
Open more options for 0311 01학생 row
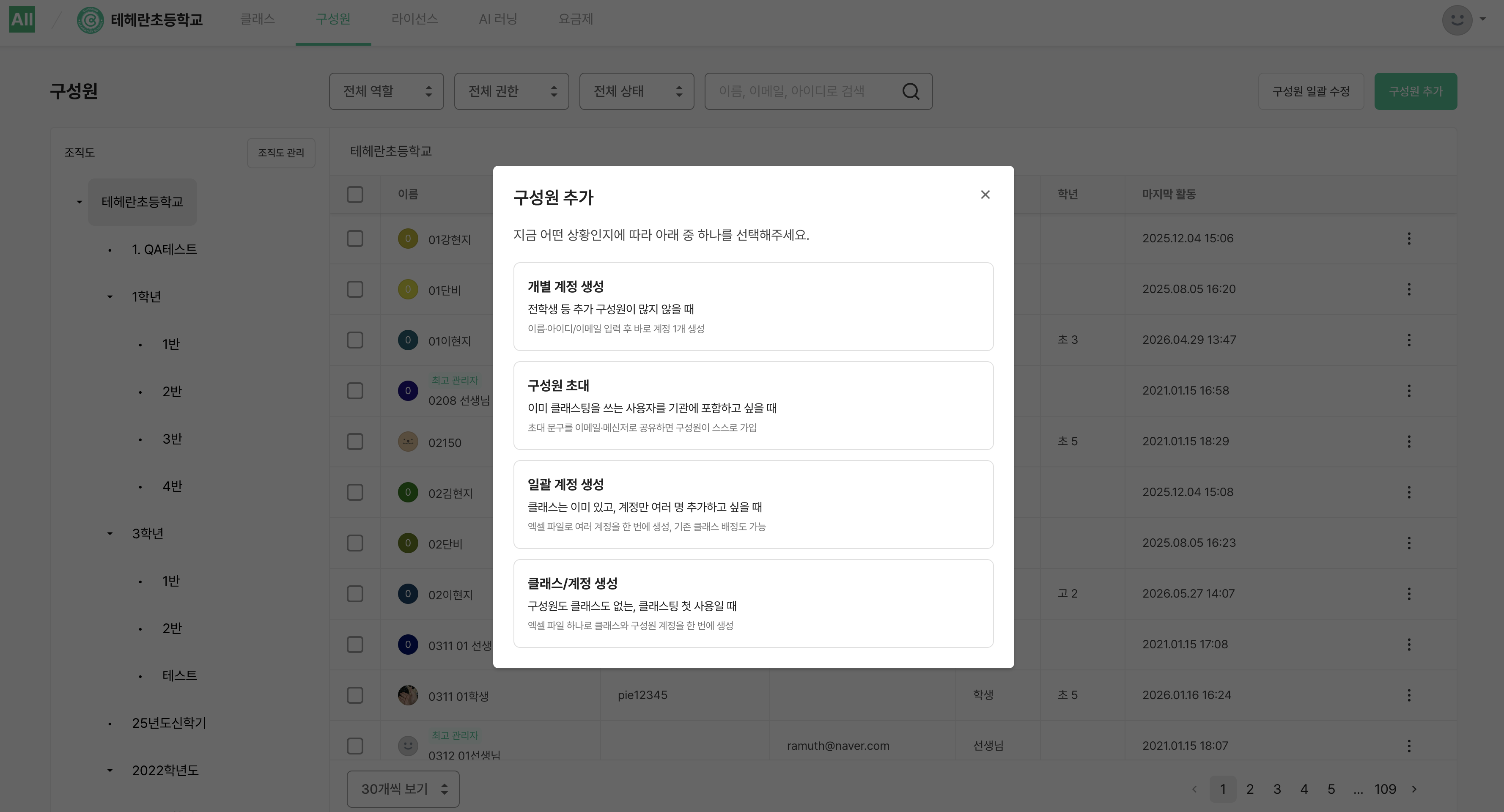(1409, 695)
